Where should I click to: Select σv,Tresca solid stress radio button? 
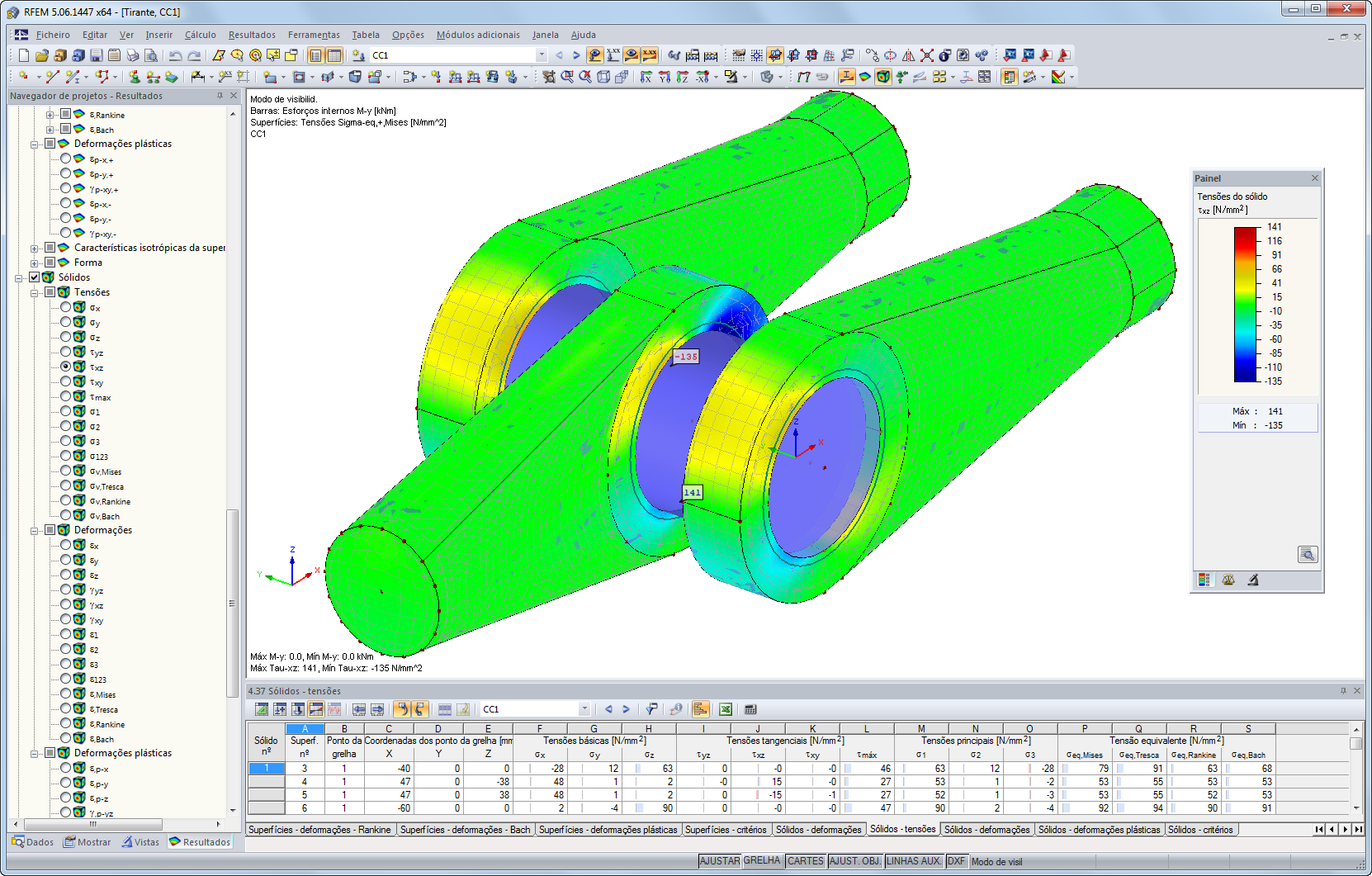point(66,485)
